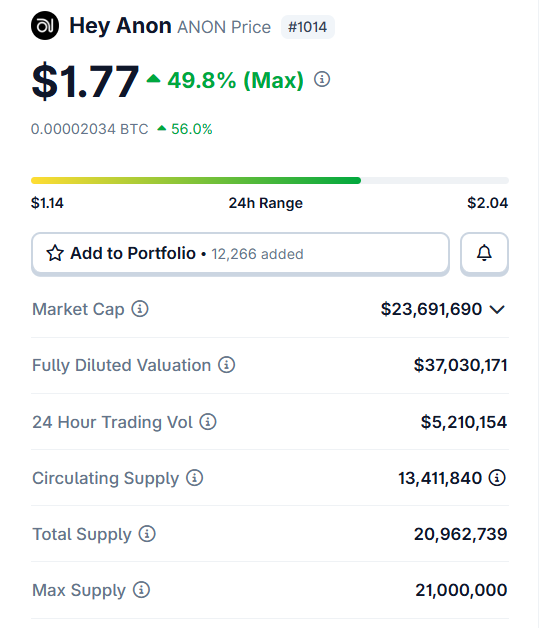Click the 12,266 added text
The height and width of the screenshot is (628, 539).
tap(257, 254)
